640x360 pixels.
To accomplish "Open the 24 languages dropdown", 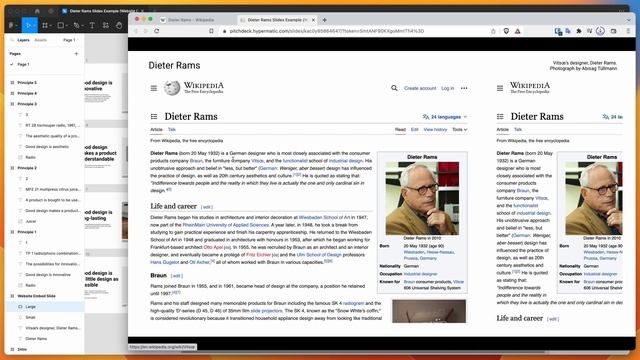I will point(444,117).
